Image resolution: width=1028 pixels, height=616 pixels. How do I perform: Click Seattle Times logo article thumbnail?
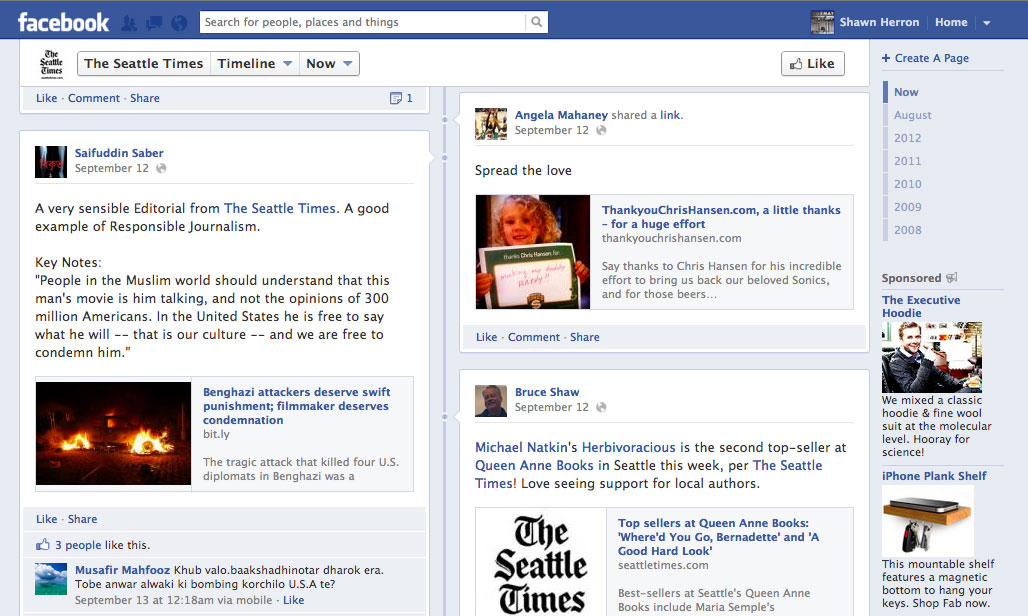click(541, 562)
